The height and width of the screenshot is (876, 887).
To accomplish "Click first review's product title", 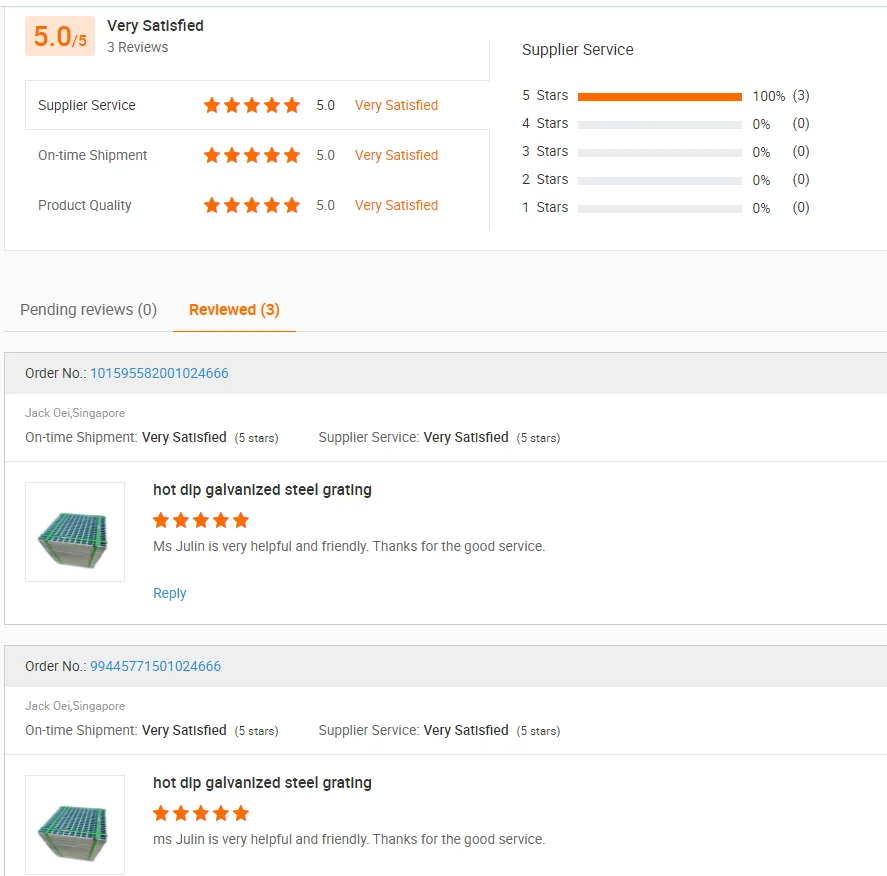I will [262, 490].
